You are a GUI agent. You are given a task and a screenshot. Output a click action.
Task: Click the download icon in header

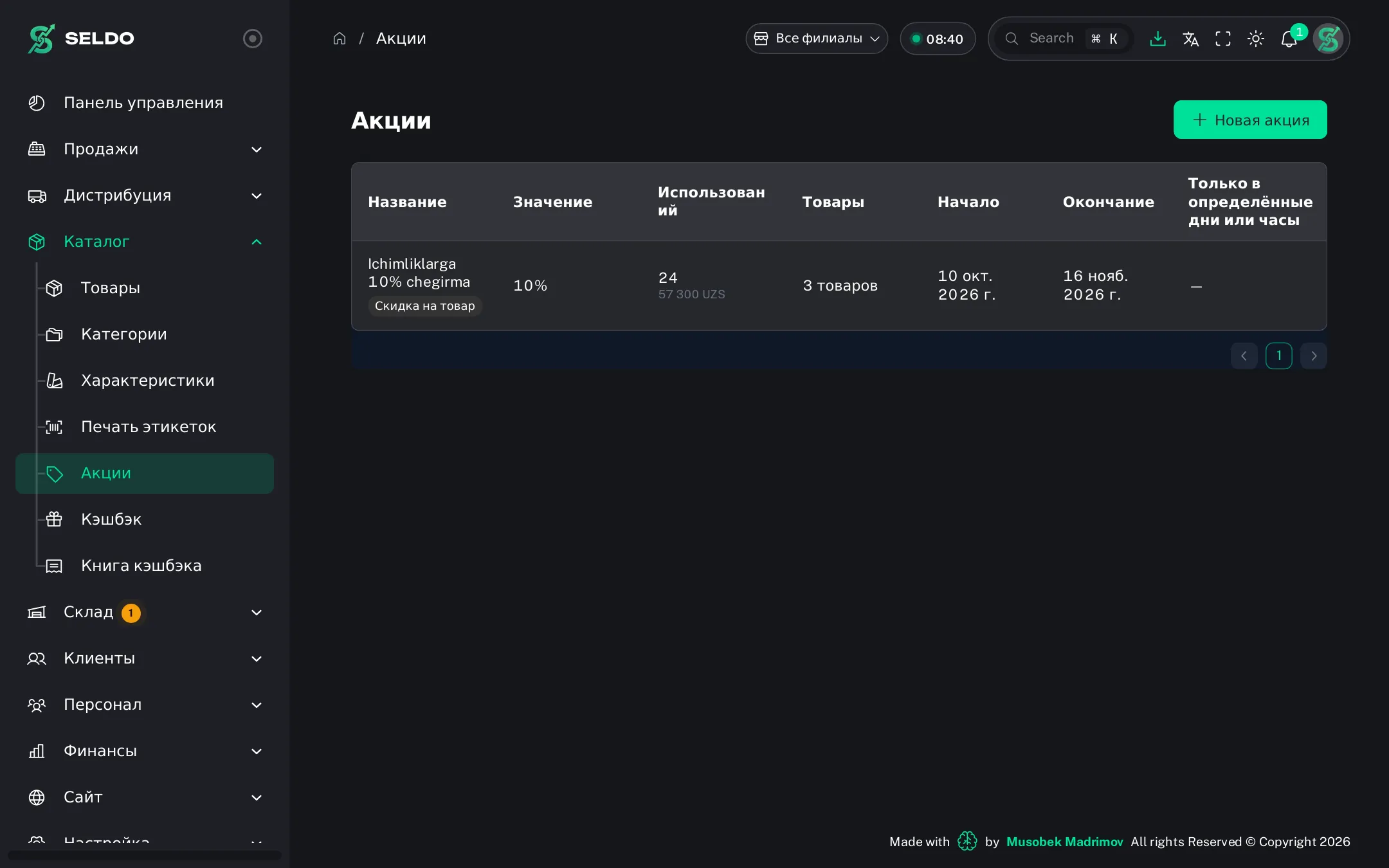point(1157,39)
